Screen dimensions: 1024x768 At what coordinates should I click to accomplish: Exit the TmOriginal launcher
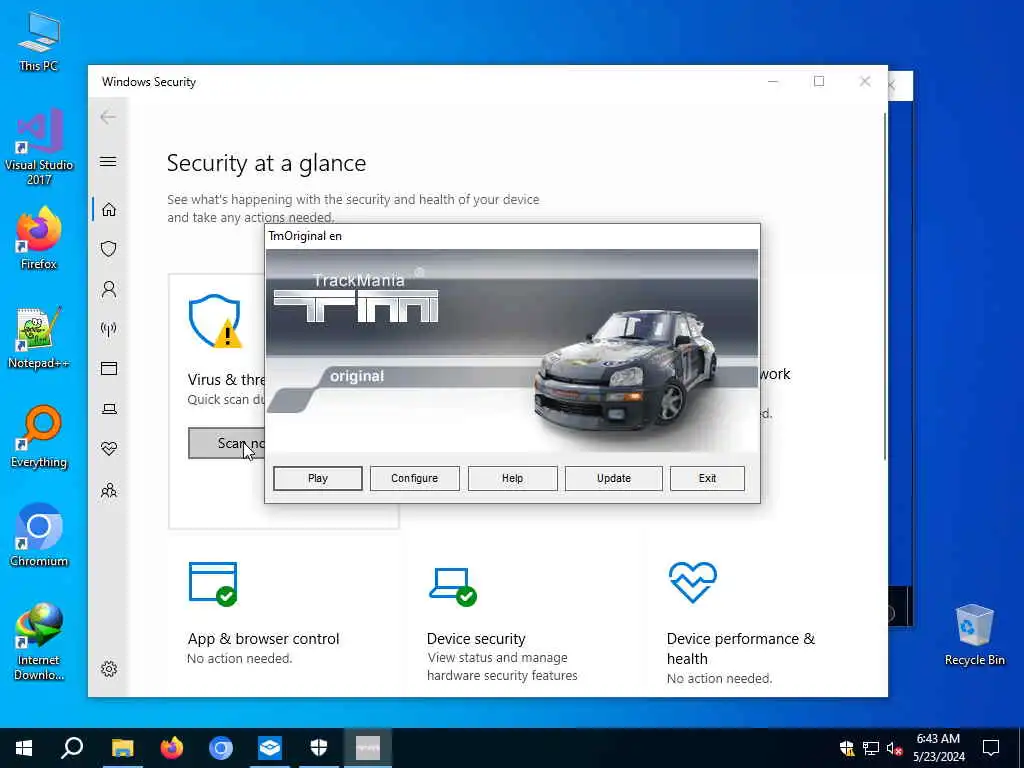point(707,478)
